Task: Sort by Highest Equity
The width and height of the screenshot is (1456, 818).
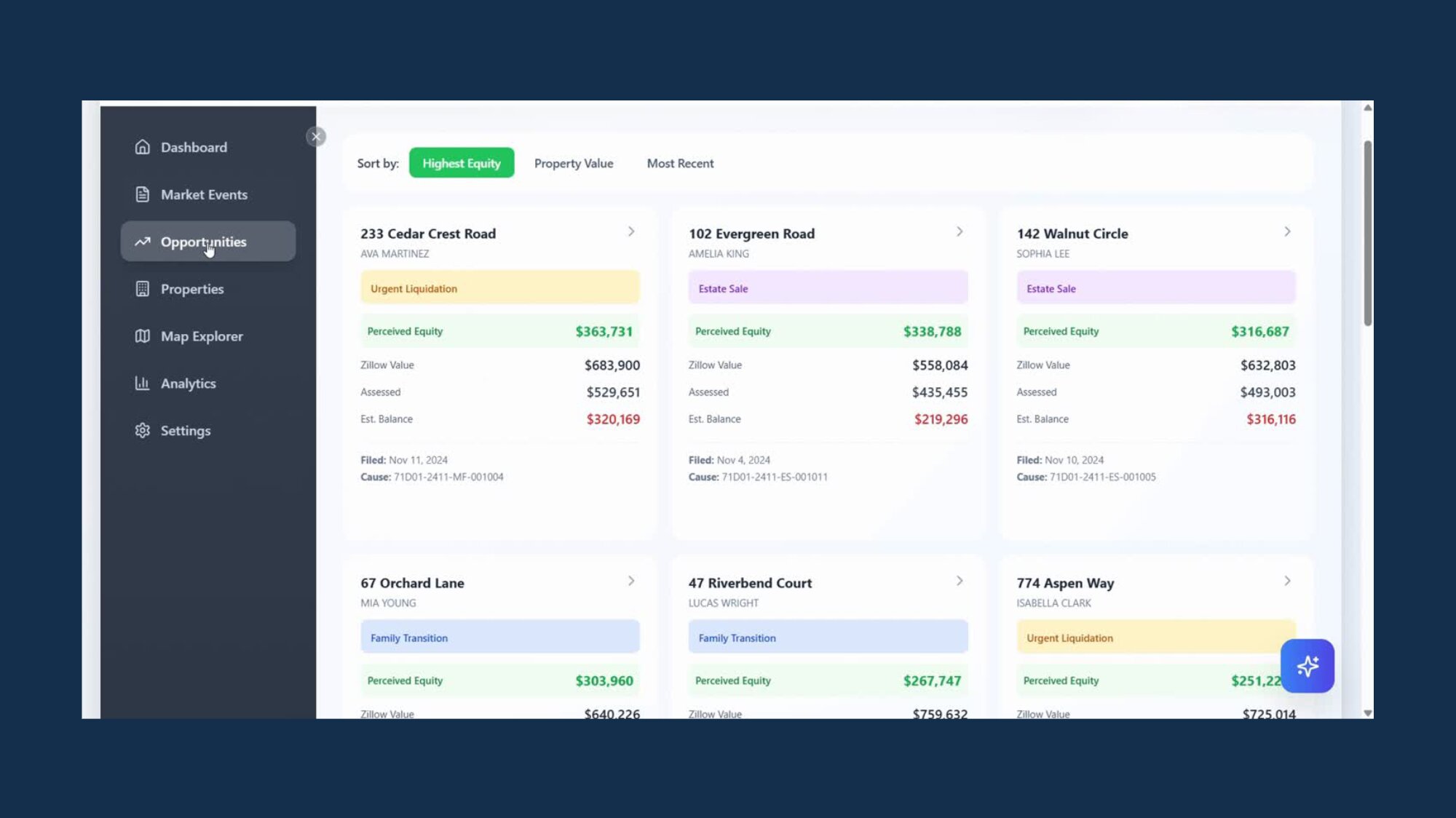Action: pyautogui.click(x=462, y=163)
